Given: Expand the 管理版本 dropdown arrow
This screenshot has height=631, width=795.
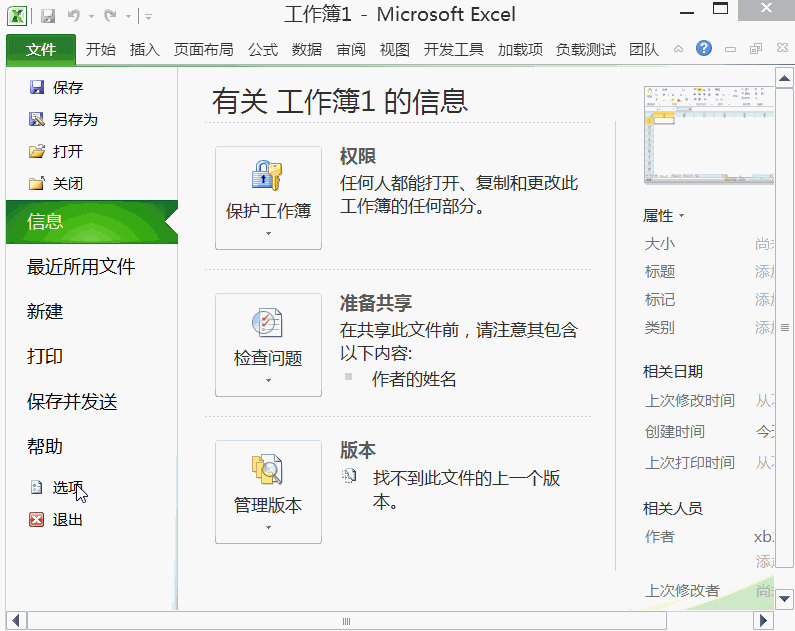Looking at the screenshot, I should 269,528.
